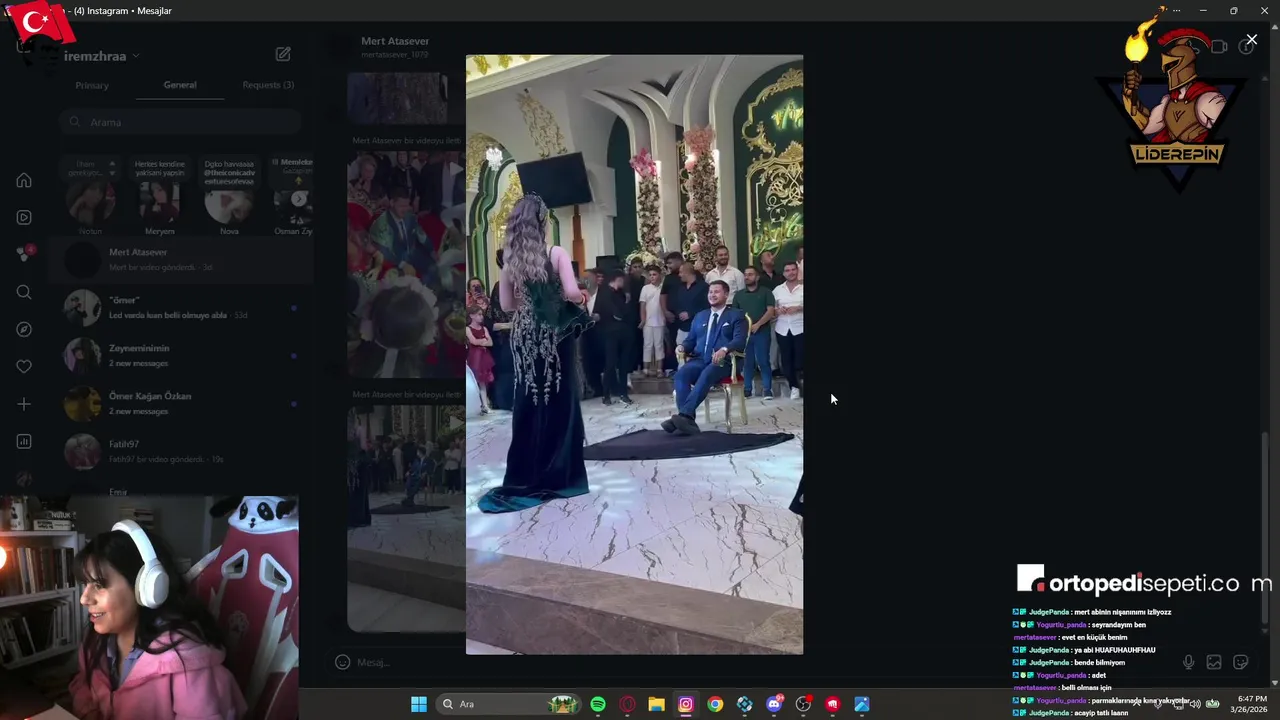Close the video viewer with the X
Image resolution: width=1280 pixels, height=720 pixels.
1251,40
